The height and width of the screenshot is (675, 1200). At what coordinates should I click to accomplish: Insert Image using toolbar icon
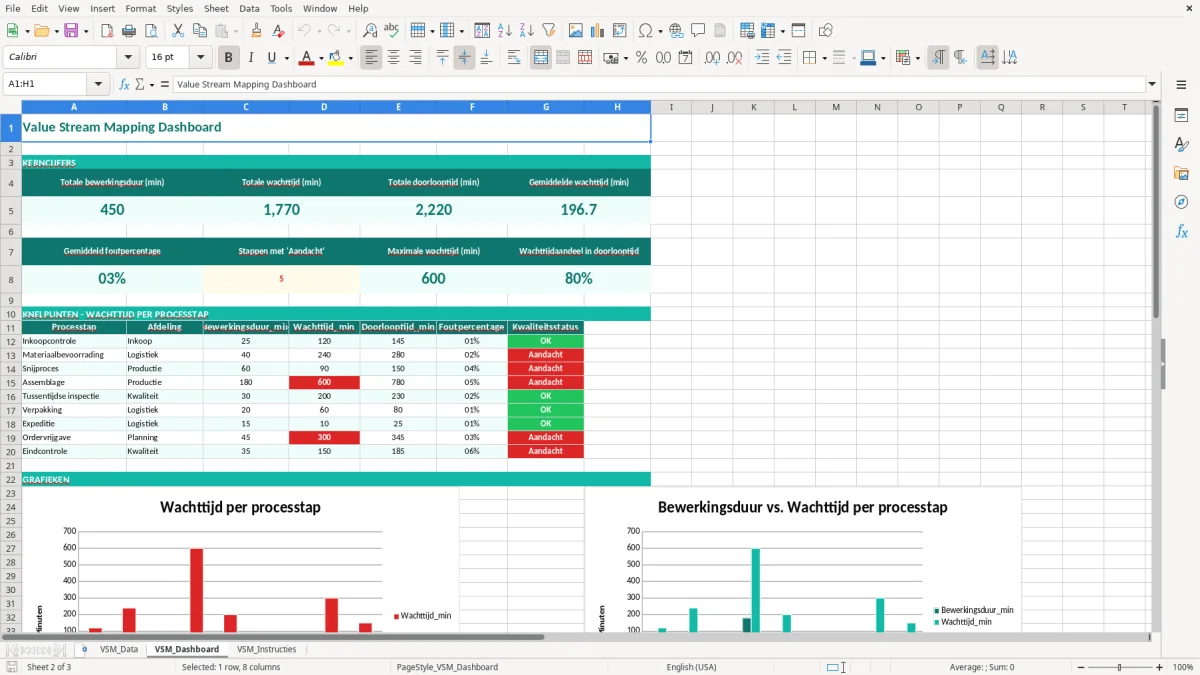click(576, 31)
